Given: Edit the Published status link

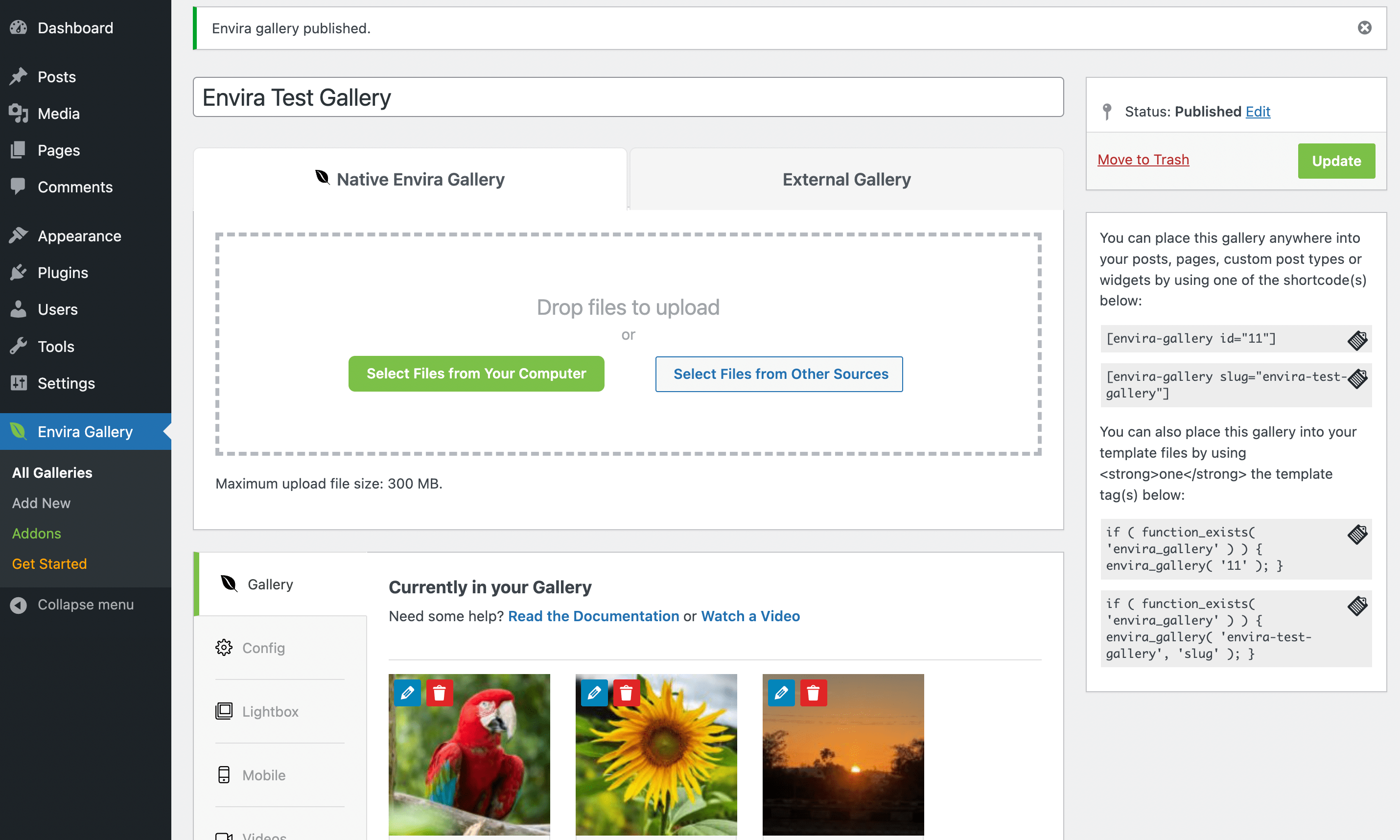Looking at the screenshot, I should pos(1258,112).
